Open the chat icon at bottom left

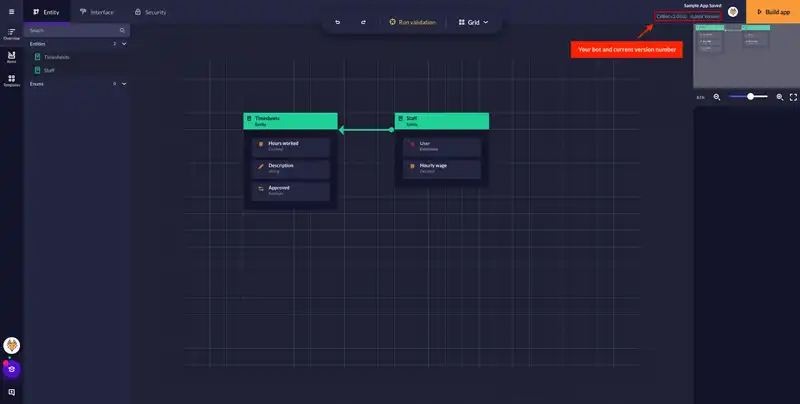point(11,392)
